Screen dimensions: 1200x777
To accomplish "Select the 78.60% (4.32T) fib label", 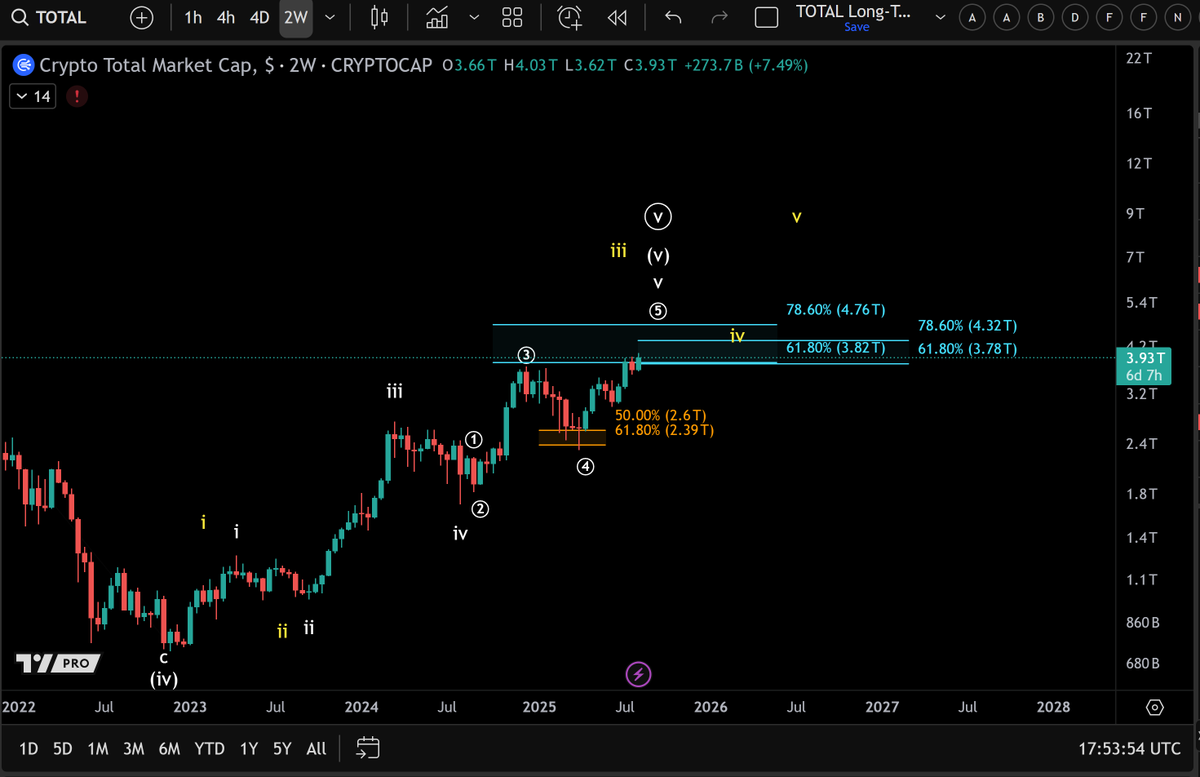I will pyautogui.click(x=967, y=326).
